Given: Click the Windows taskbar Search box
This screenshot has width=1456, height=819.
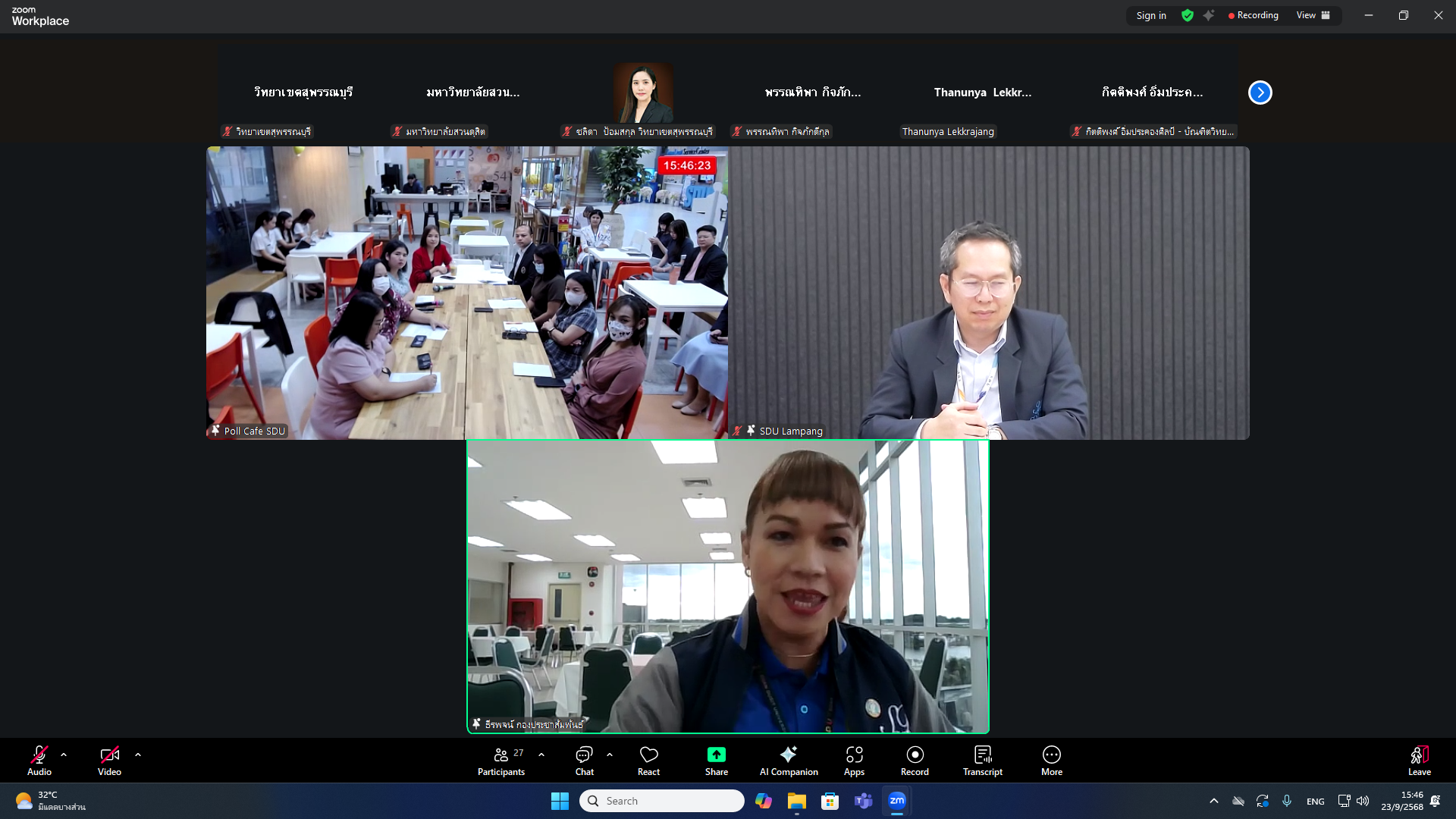Looking at the screenshot, I should point(662,801).
